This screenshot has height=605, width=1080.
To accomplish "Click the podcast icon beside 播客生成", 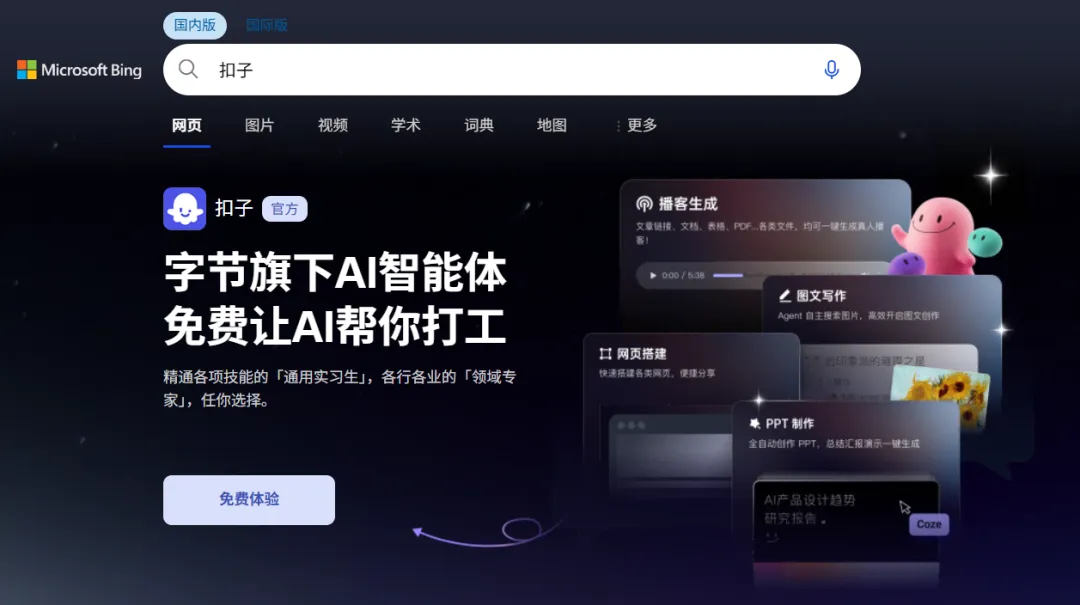I will point(644,204).
